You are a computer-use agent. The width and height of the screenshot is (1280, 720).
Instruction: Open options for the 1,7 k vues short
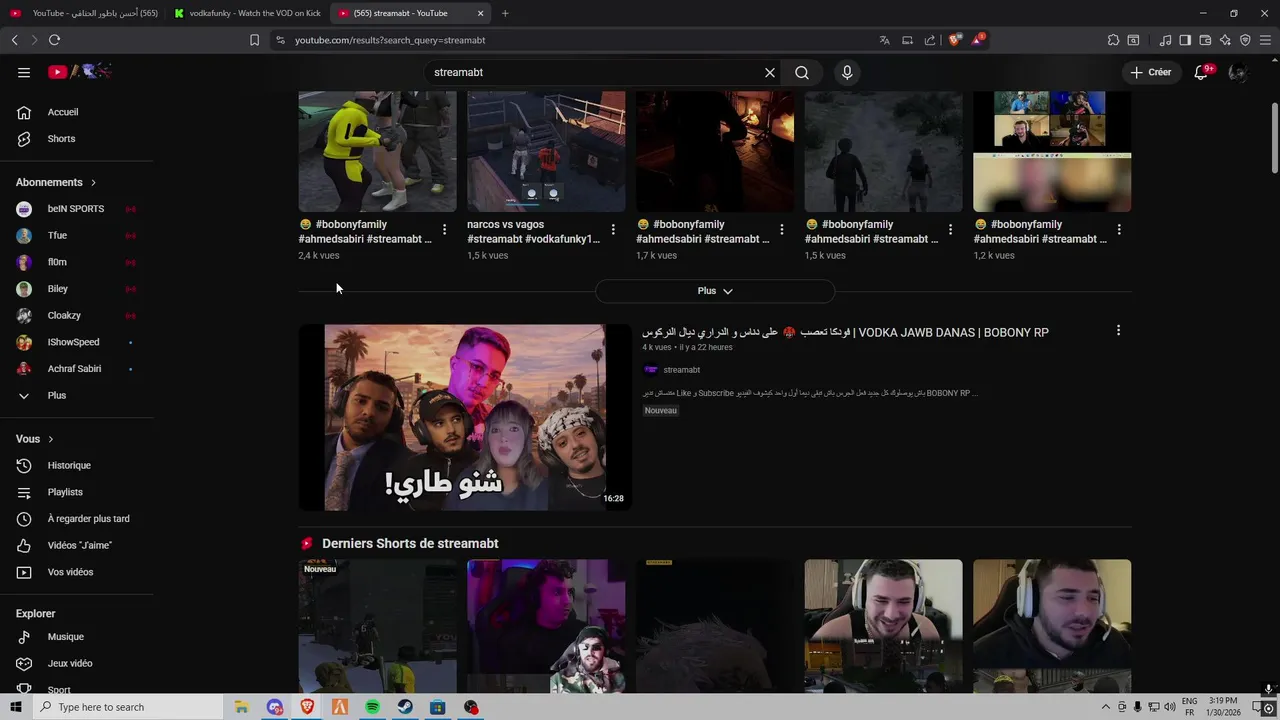tap(781, 230)
